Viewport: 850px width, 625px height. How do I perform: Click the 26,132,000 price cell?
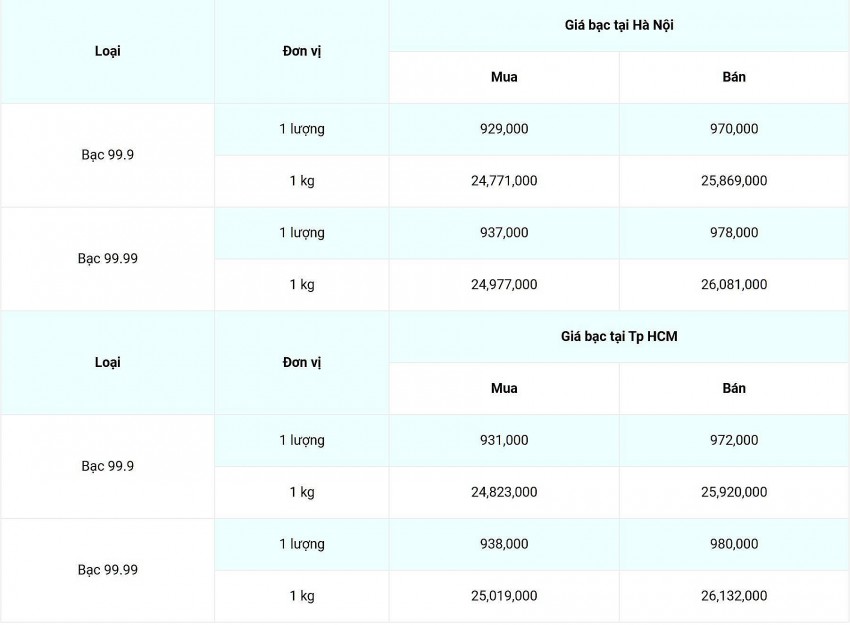(734, 596)
